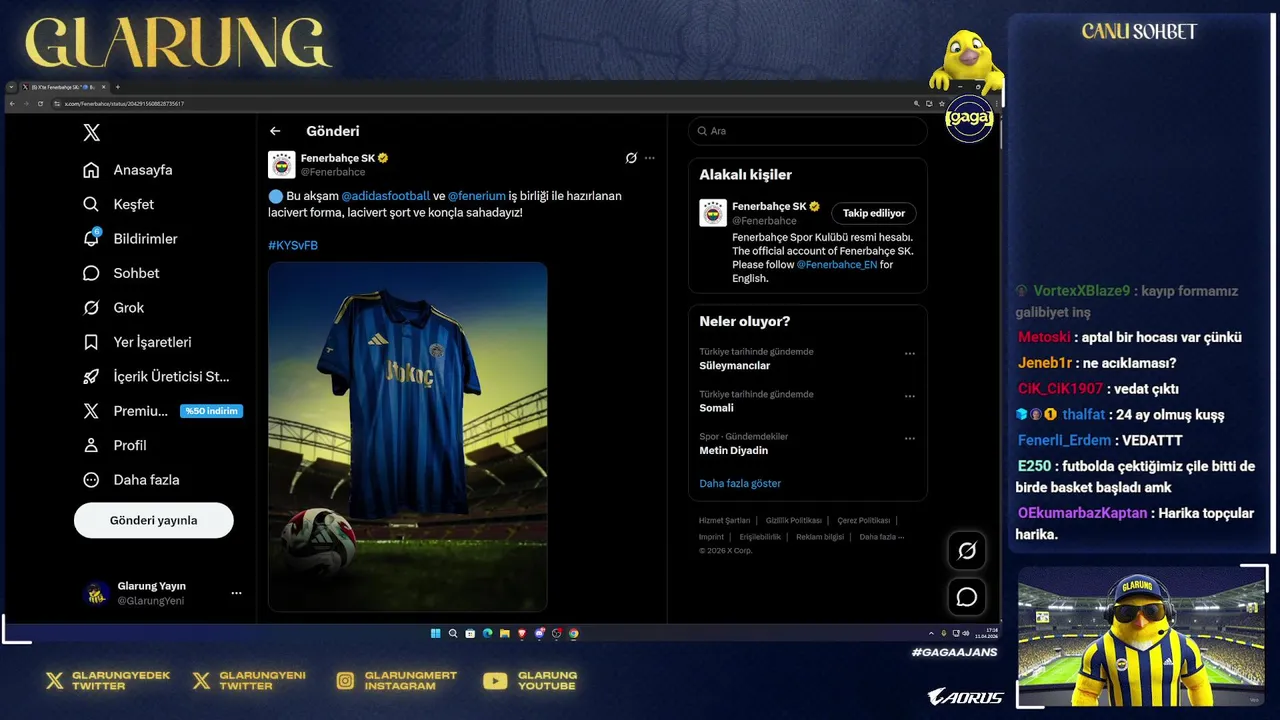This screenshot has width=1280, height=720.
Task: Open Yer İşaretleri bookmarks
Action: point(137,342)
